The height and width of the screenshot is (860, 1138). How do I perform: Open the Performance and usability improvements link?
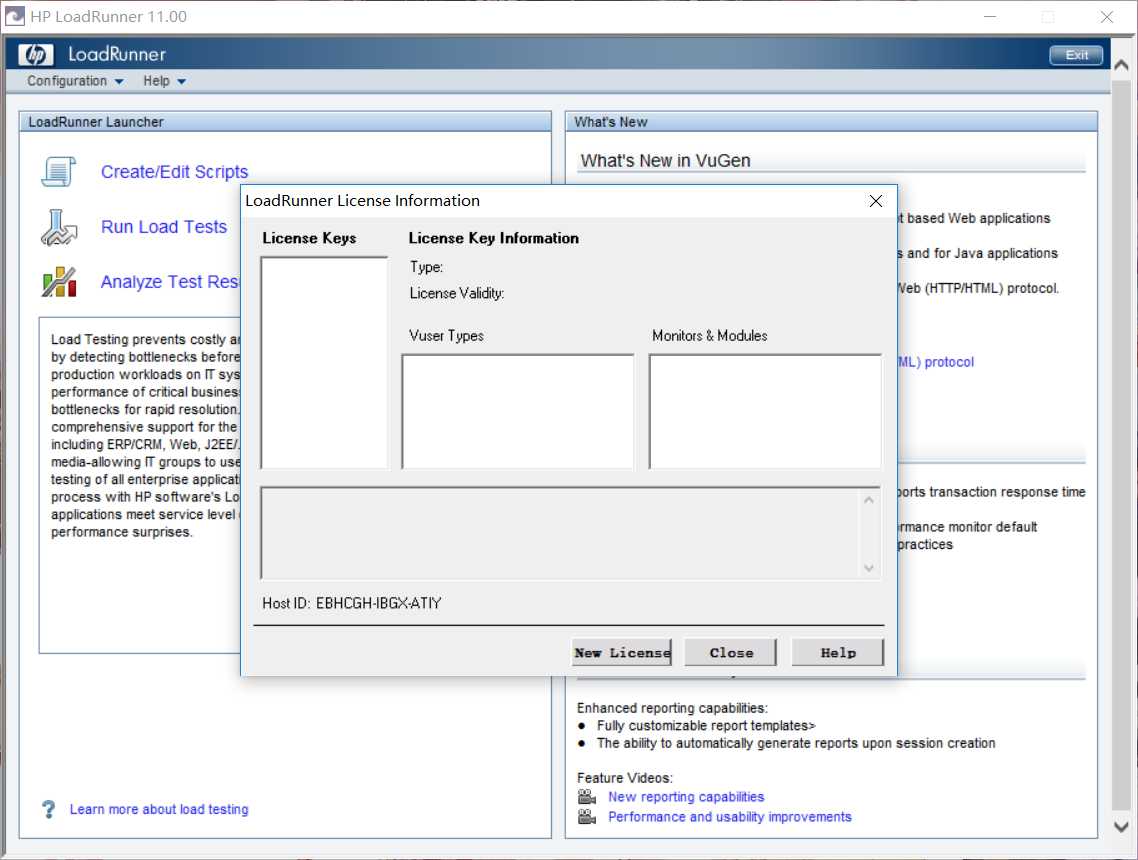click(729, 817)
